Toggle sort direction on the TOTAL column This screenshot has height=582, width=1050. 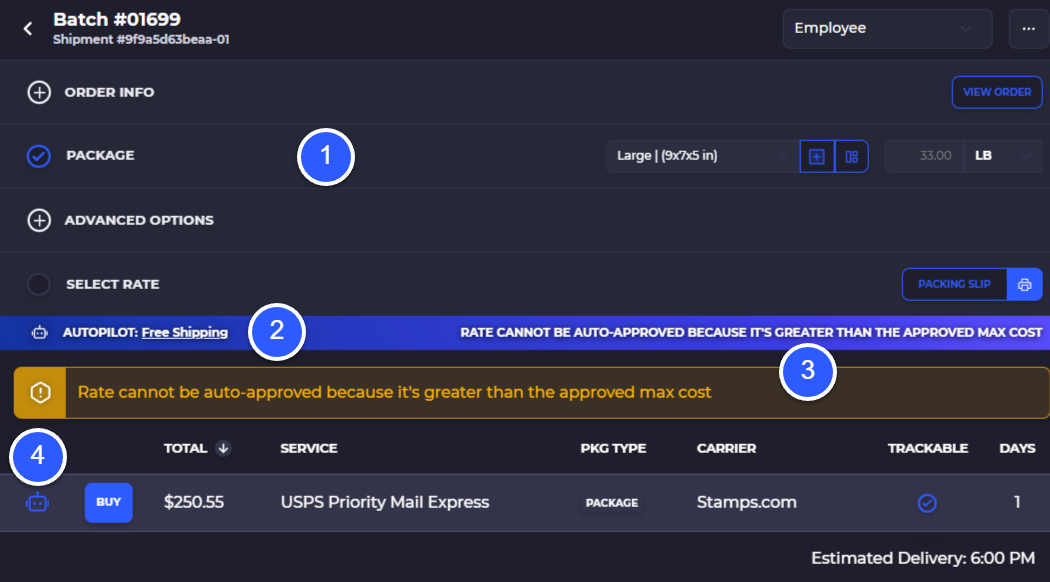click(224, 448)
